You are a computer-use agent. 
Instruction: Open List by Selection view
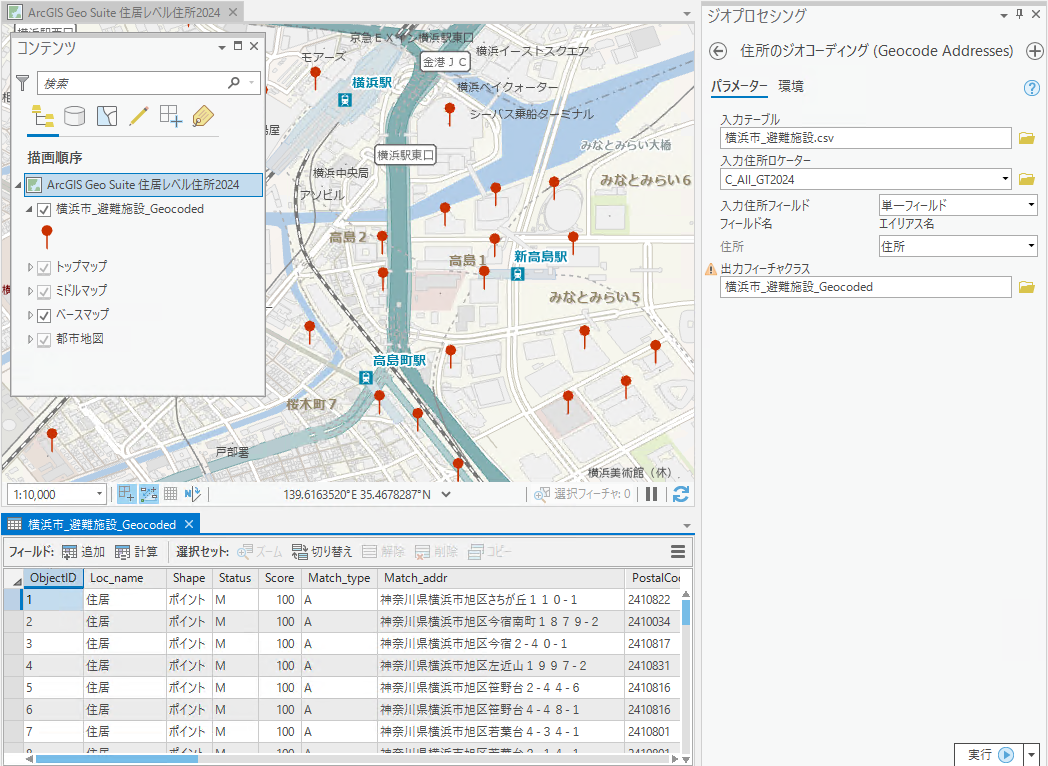click(107, 116)
